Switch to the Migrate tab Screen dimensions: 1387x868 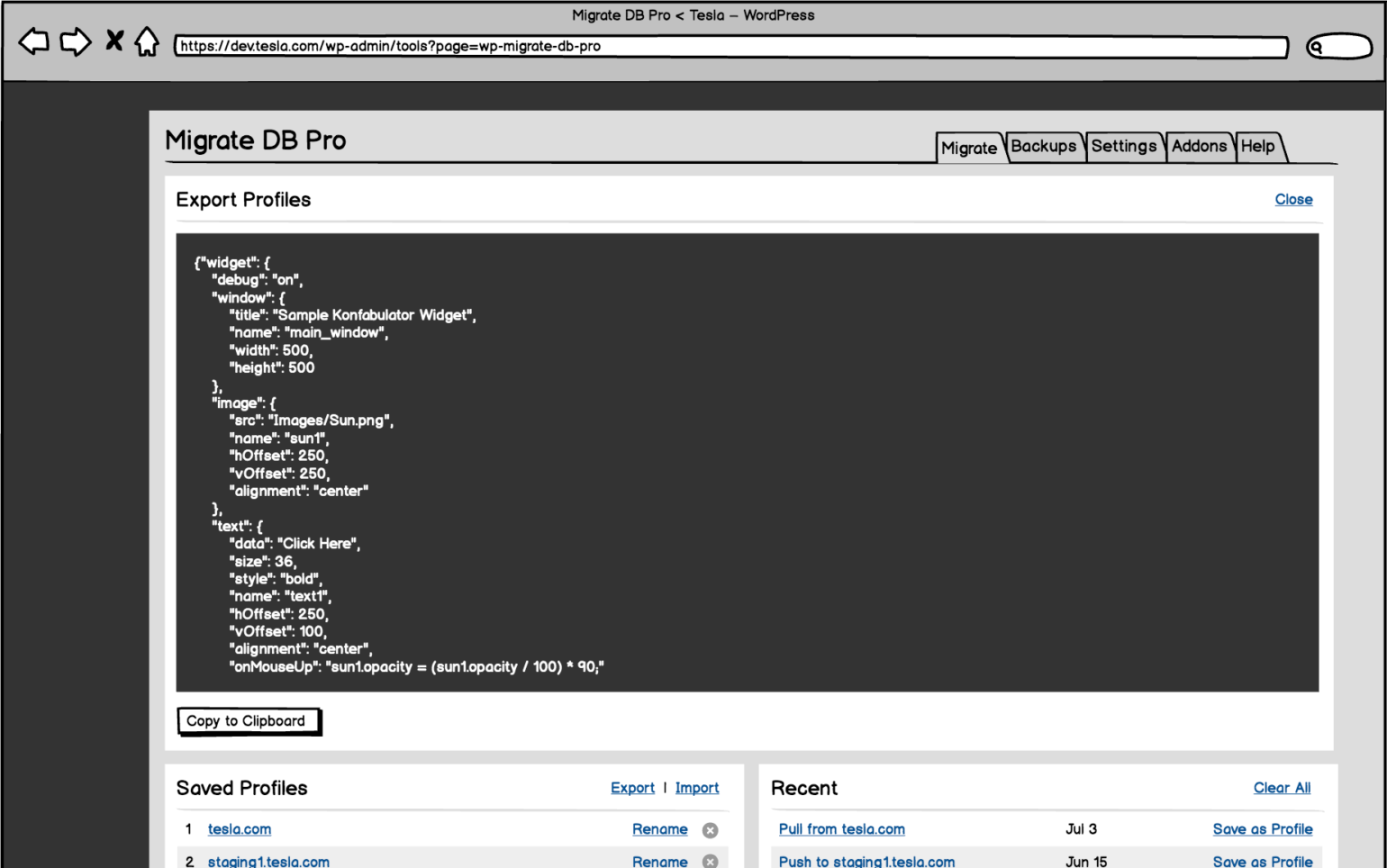coord(969,148)
